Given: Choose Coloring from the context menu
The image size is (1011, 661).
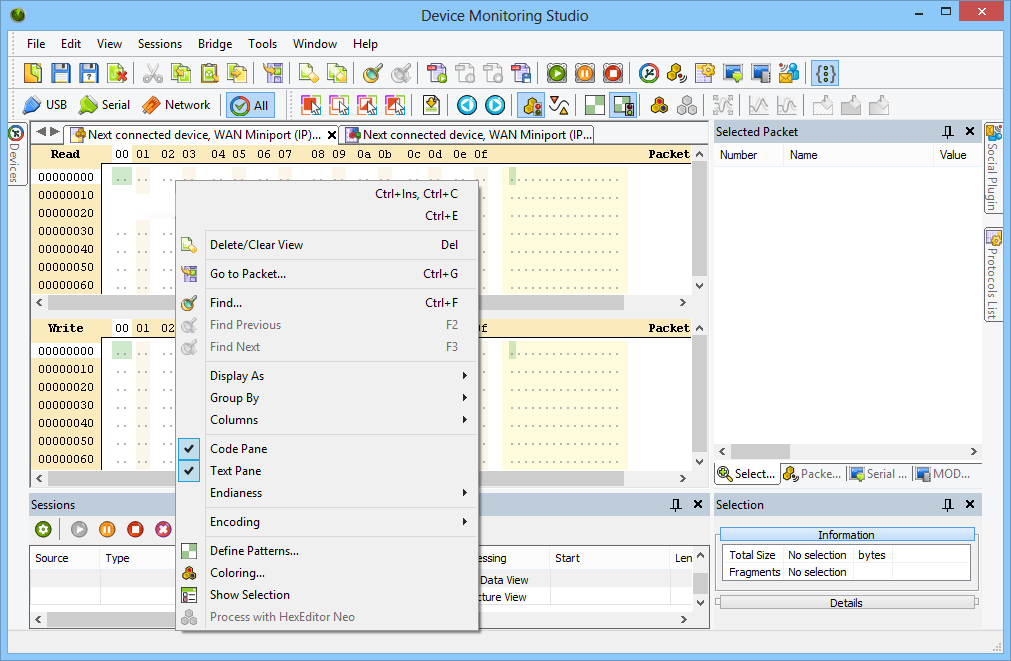Looking at the screenshot, I should point(237,573).
